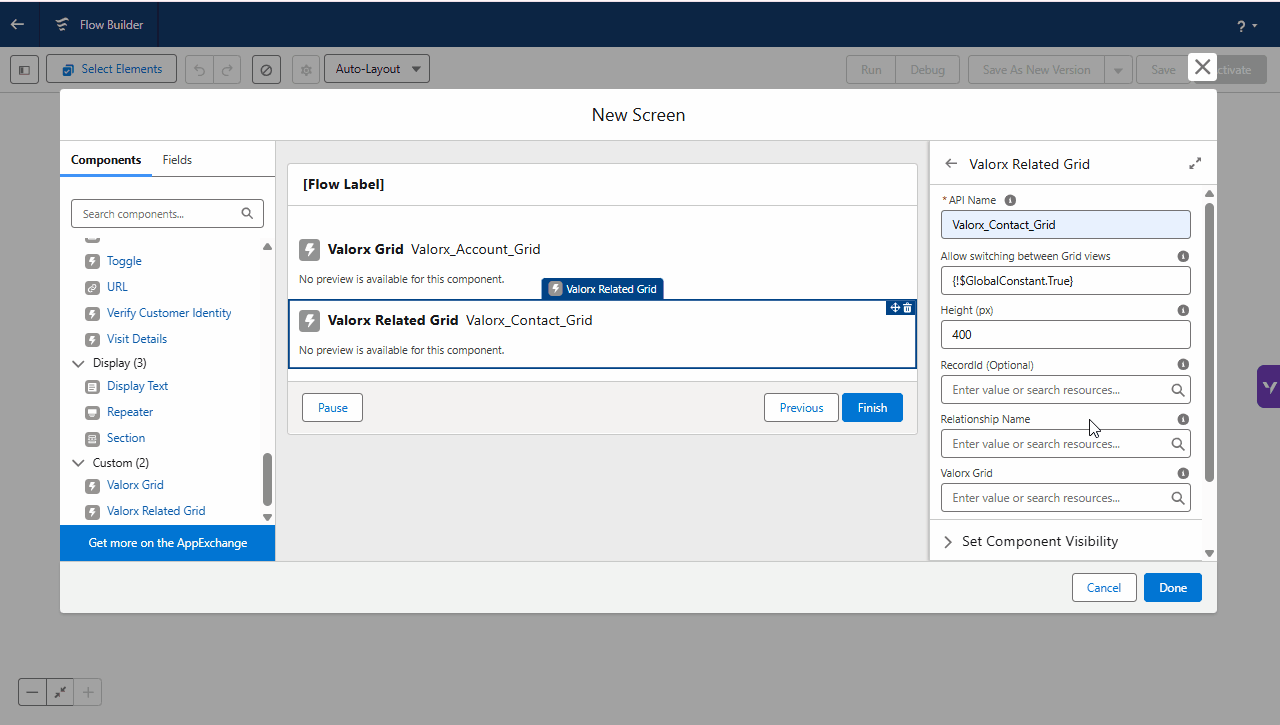The height and width of the screenshot is (725, 1280).
Task: Click the Height (px) input field
Action: pos(1066,335)
